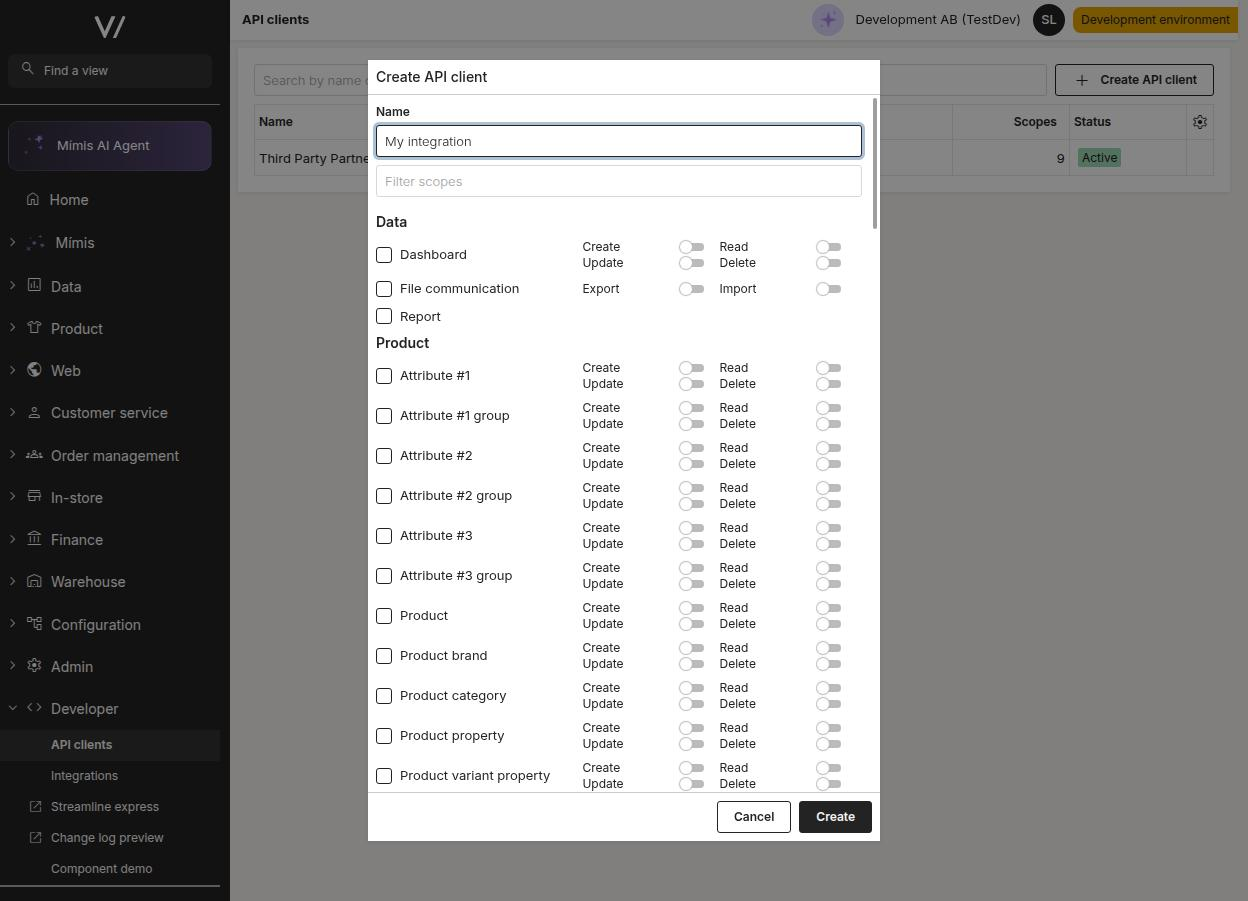The height and width of the screenshot is (901, 1248).
Task: Toggle Dashboard Delete permission switch
Action: [x=828, y=263]
